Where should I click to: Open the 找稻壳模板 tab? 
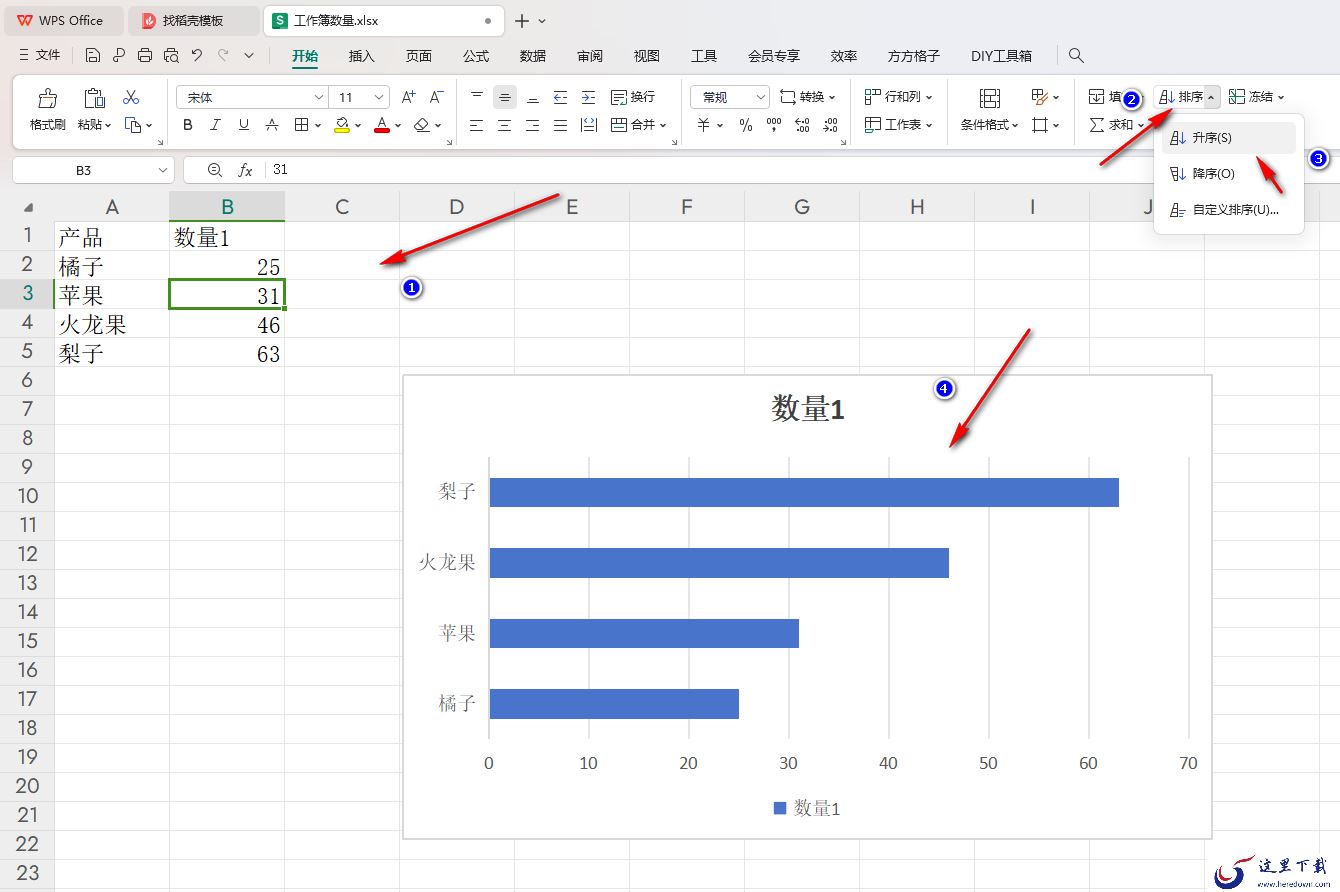(194, 20)
